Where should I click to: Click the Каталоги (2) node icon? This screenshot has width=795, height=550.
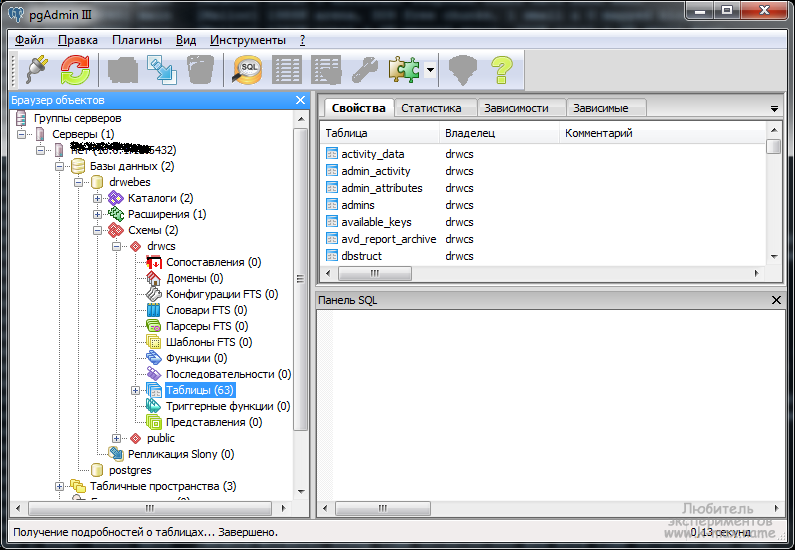116,198
